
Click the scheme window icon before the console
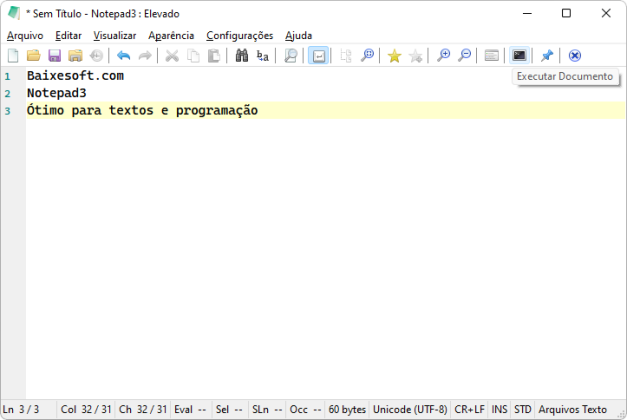click(x=491, y=56)
